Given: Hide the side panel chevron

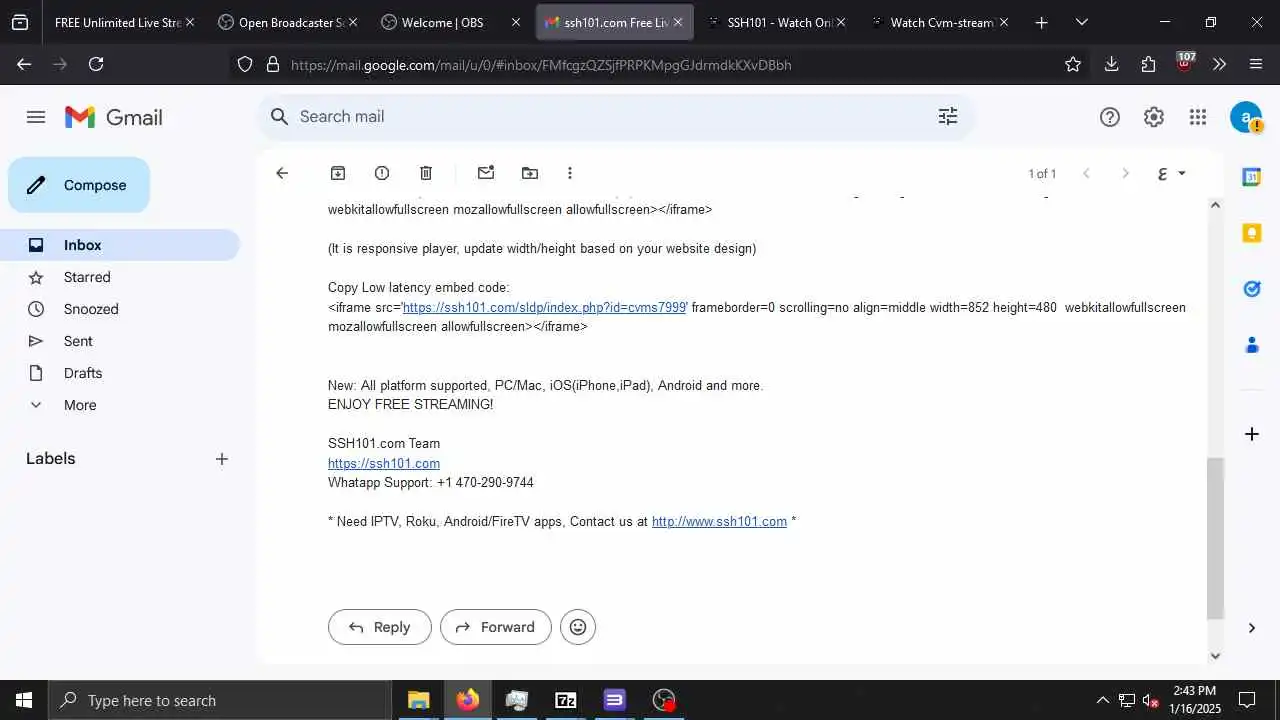Looking at the screenshot, I should [x=1251, y=628].
